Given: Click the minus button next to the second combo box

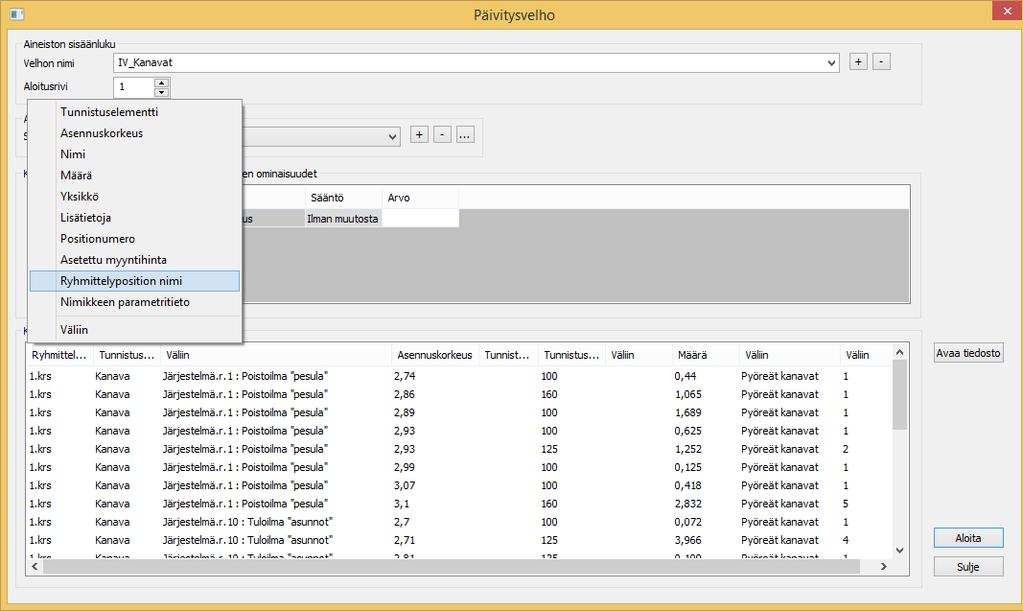Looking at the screenshot, I should coord(442,135).
